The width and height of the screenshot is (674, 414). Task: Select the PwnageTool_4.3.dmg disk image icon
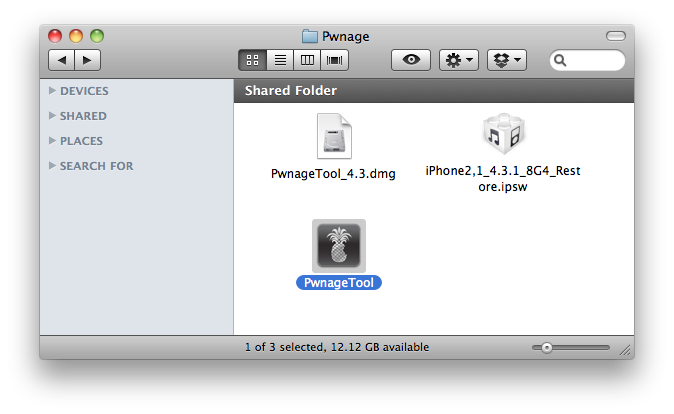[333, 137]
